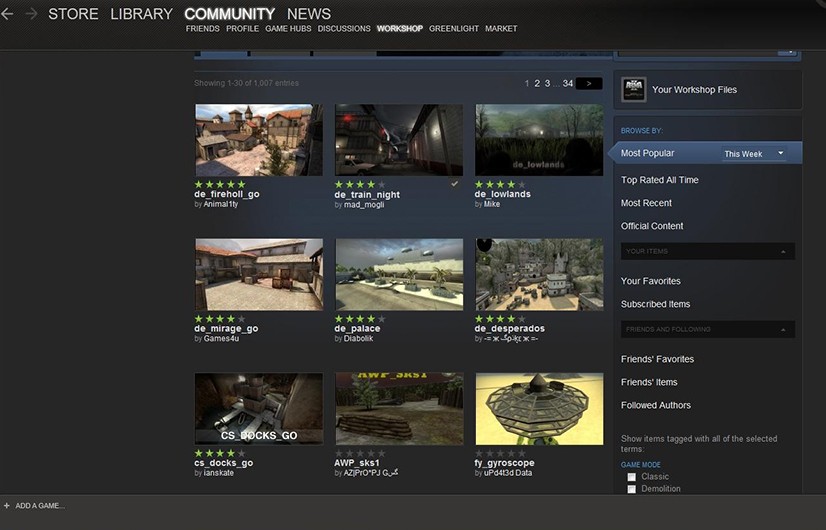Open the cs_docks_go map thumbnail
The width and height of the screenshot is (826, 530).
click(x=259, y=409)
